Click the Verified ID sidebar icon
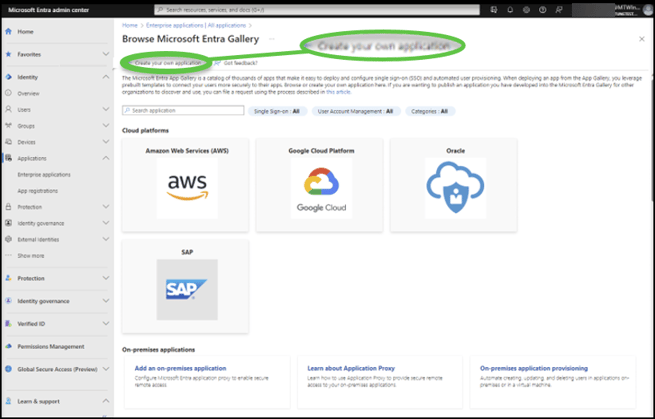This screenshot has width=655, height=419. (x=8, y=323)
